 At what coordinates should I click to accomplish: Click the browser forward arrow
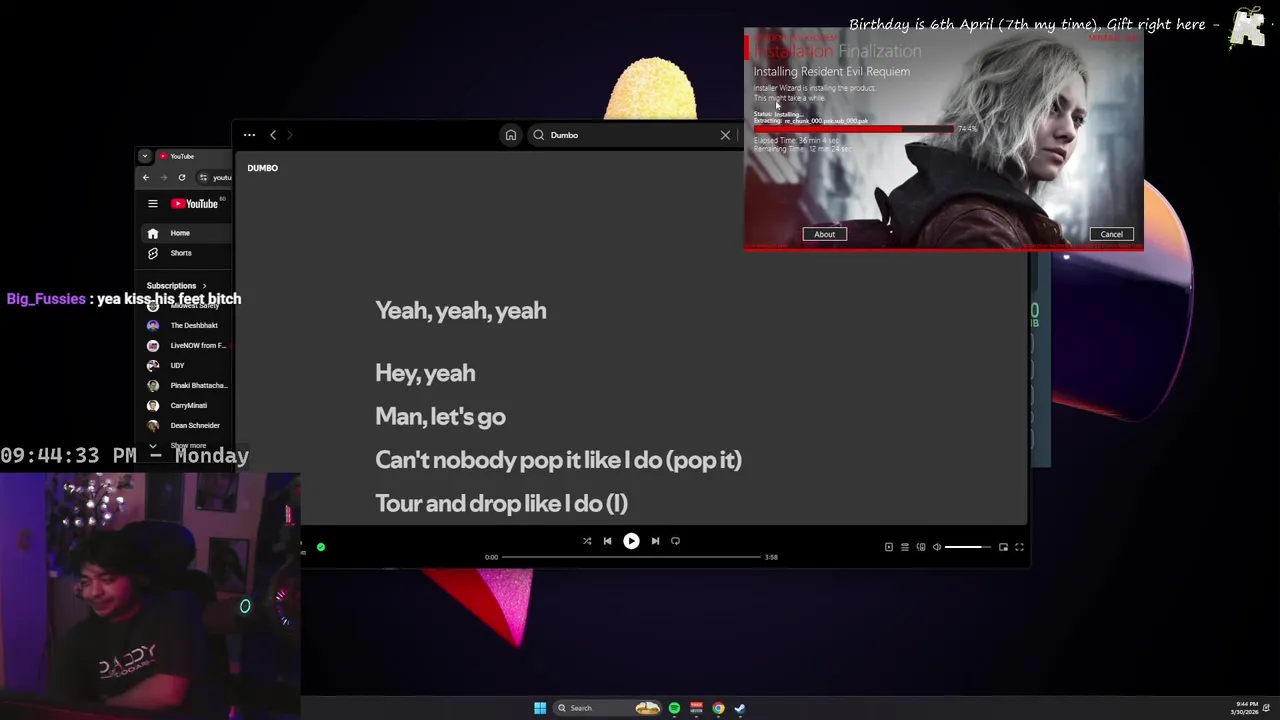click(164, 178)
